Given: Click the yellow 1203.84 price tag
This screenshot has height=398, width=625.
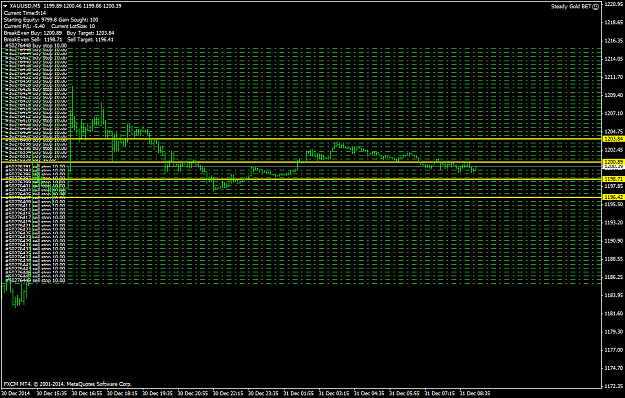Looking at the screenshot, I should click(613, 139).
